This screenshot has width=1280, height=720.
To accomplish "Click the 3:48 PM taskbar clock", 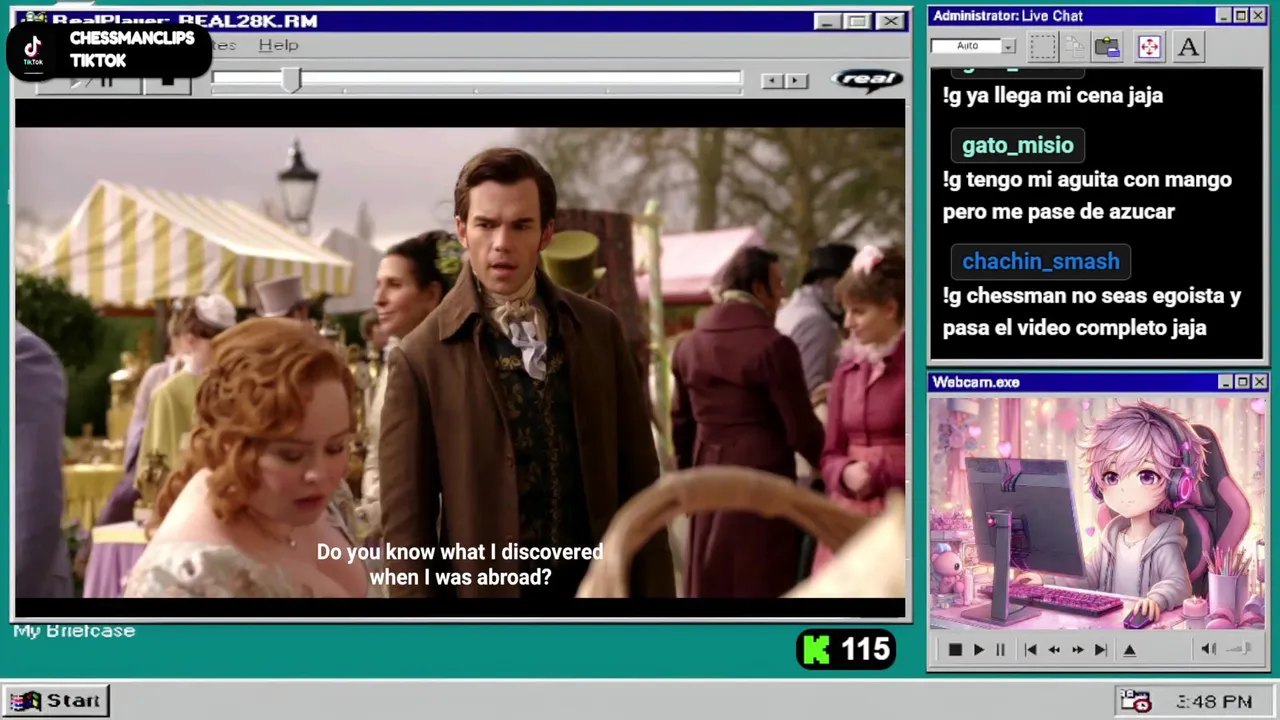I will coord(1214,702).
